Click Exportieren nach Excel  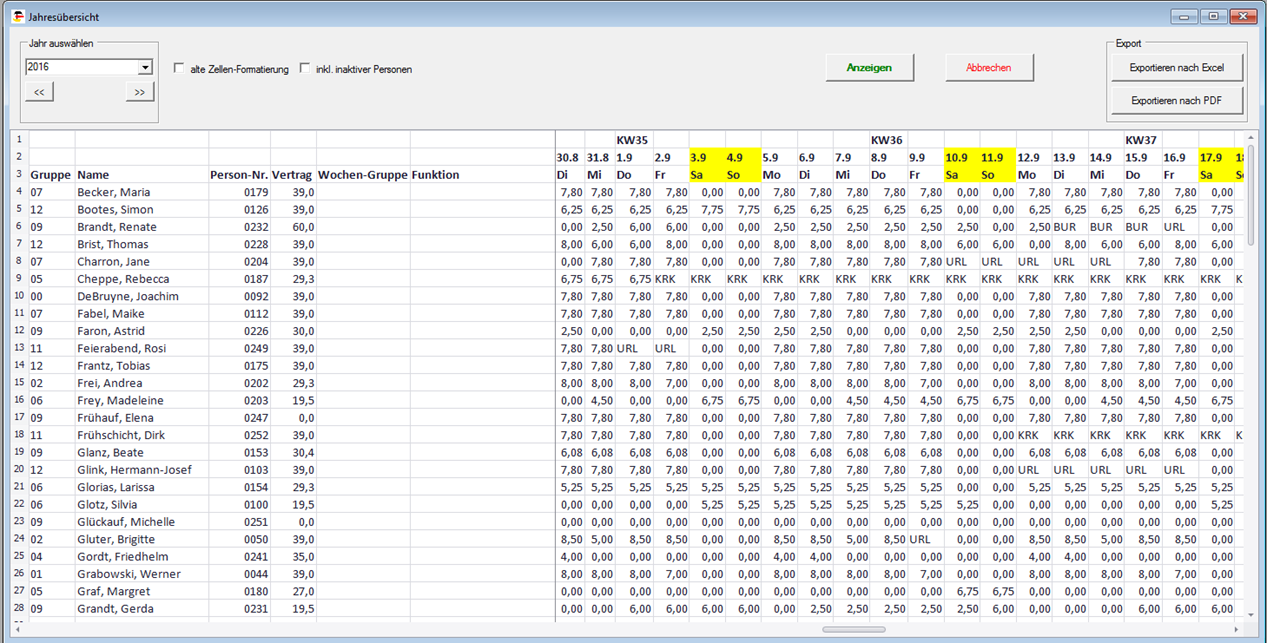click(x=1177, y=67)
